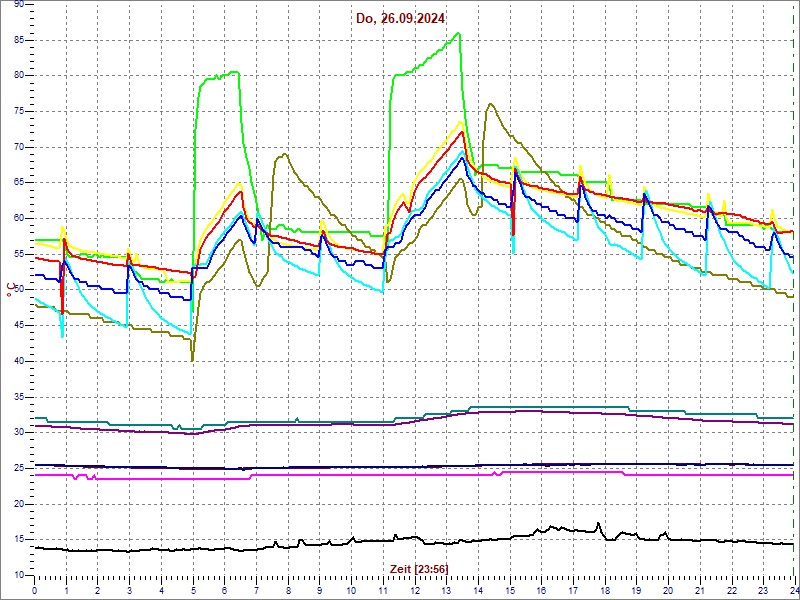800x600 pixels.
Task: Select the 35 label on temperature axis
Action: [x=19, y=397]
